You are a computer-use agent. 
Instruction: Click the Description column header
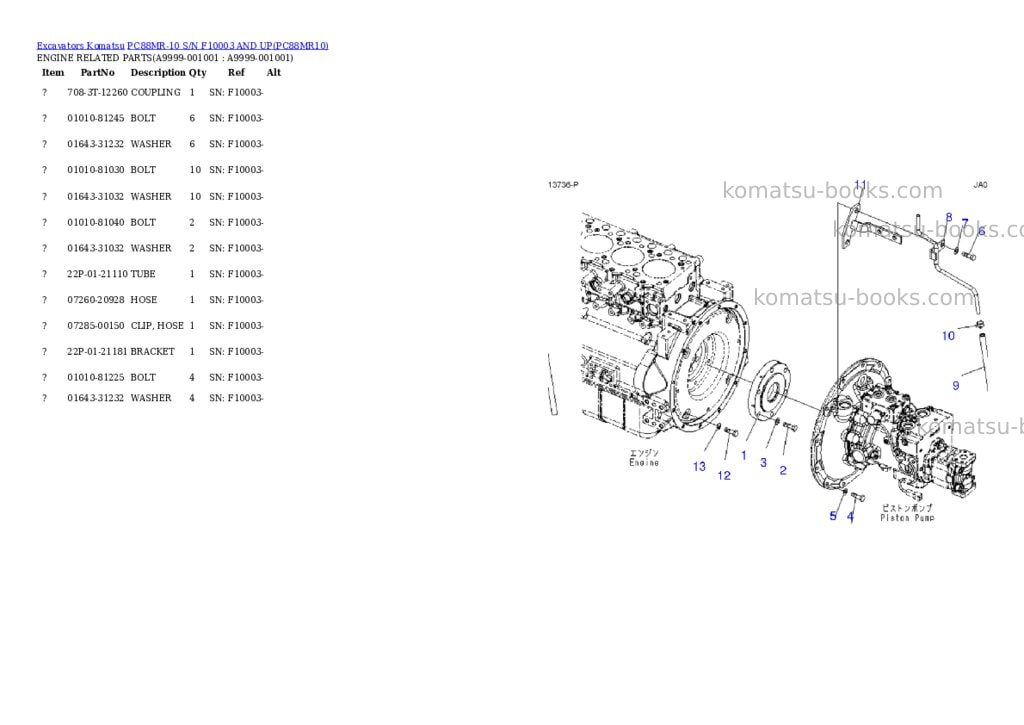pos(158,72)
